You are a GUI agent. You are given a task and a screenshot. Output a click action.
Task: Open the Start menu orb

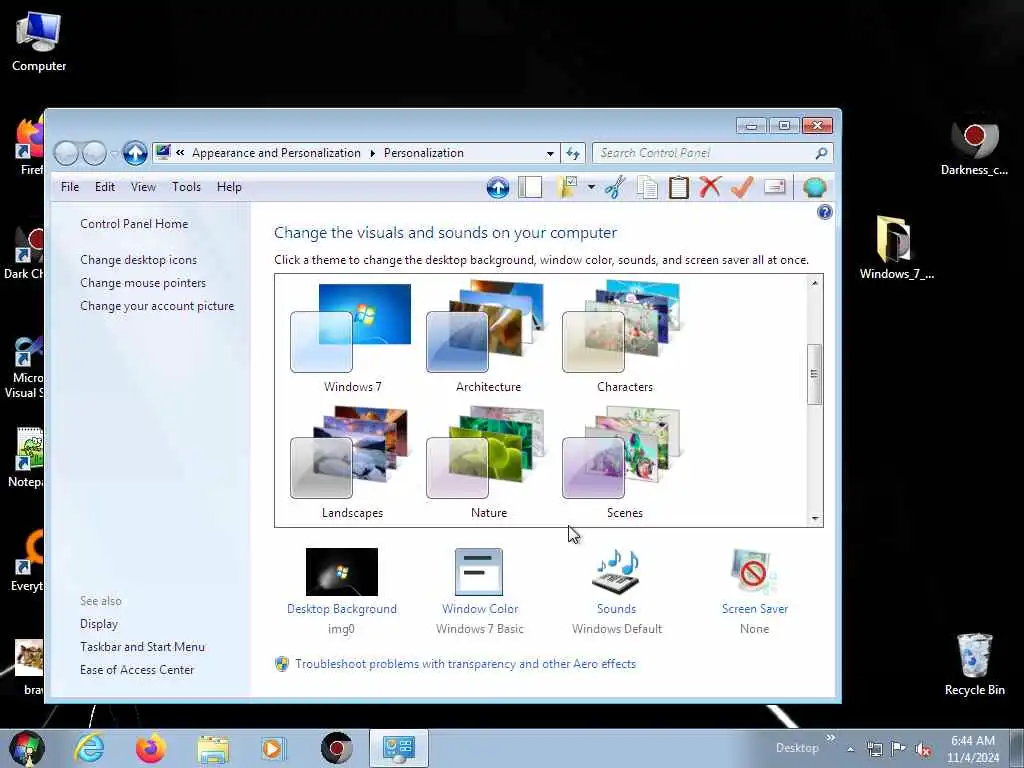pyautogui.click(x=26, y=748)
